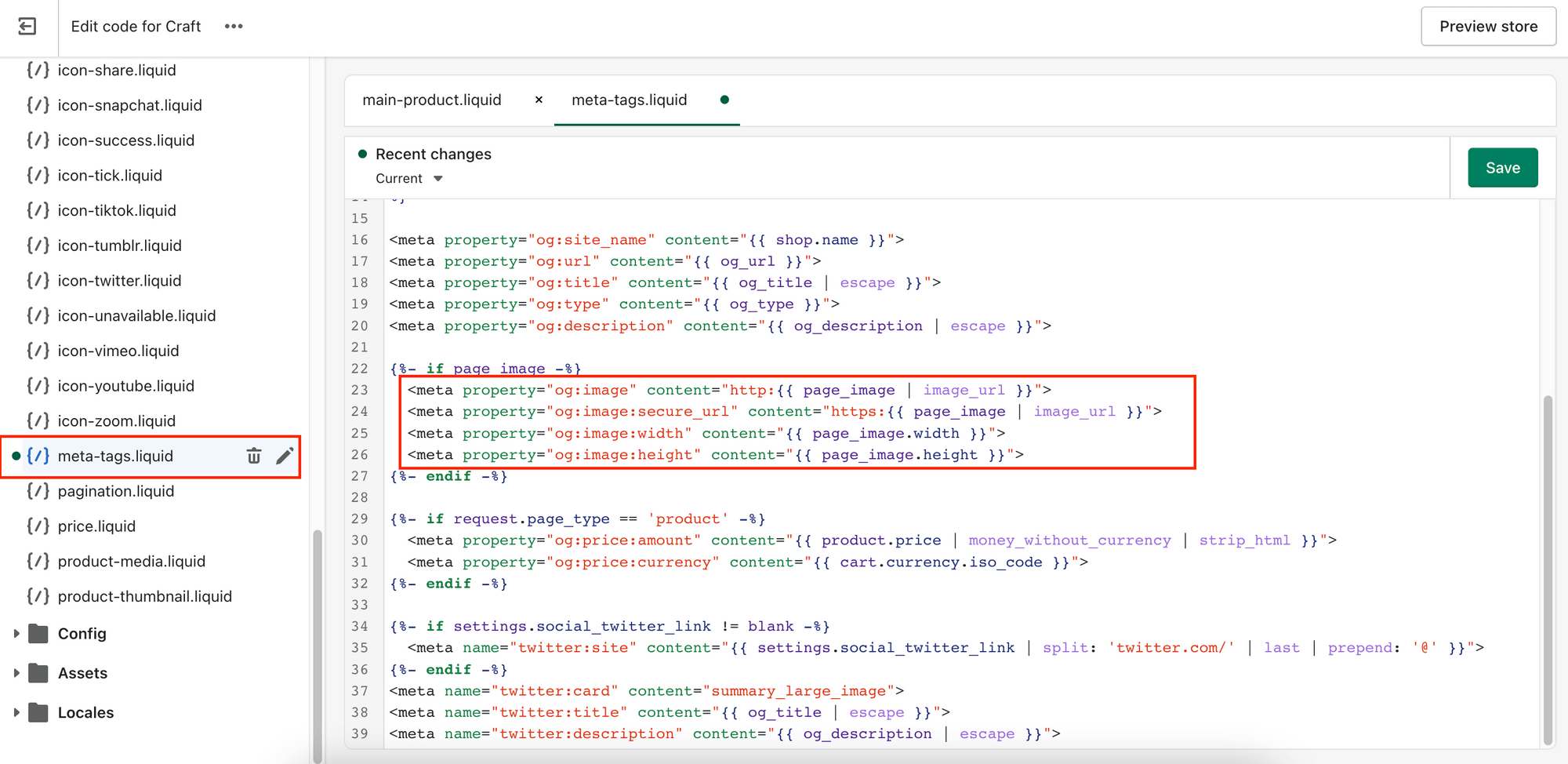The width and height of the screenshot is (1568, 764).
Task: Click the unsaved-changes dot on meta-tags.liquid tab
Action: click(724, 100)
